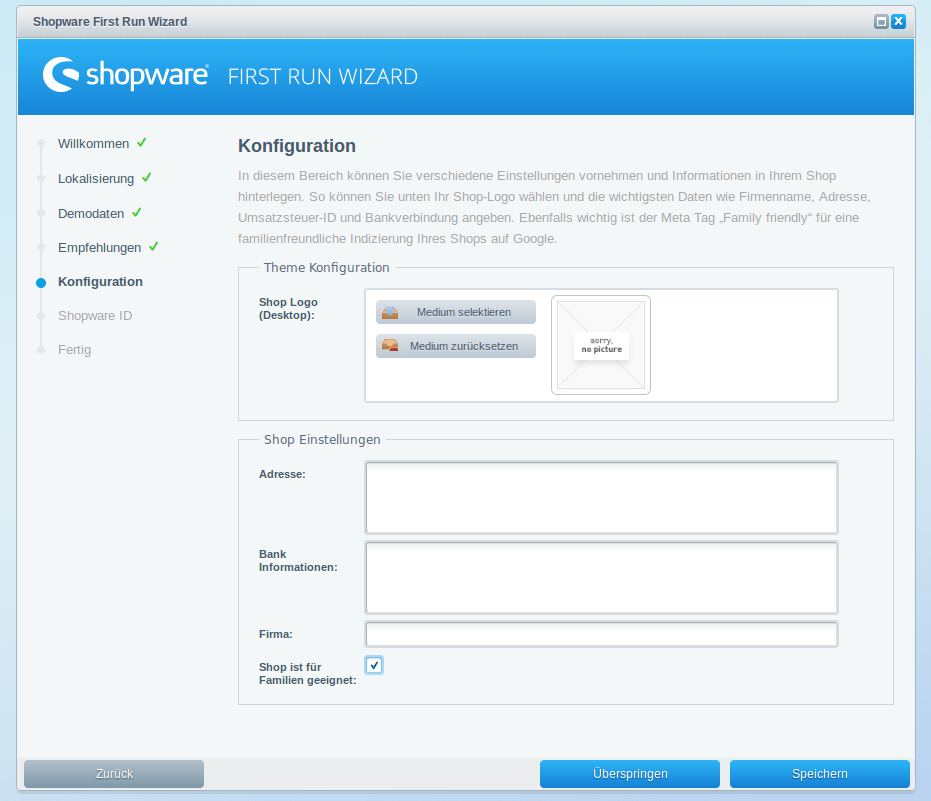Viewport: 931px width, 801px height.
Task: Click green checkmark next to Willkommen
Action: (142, 143)
